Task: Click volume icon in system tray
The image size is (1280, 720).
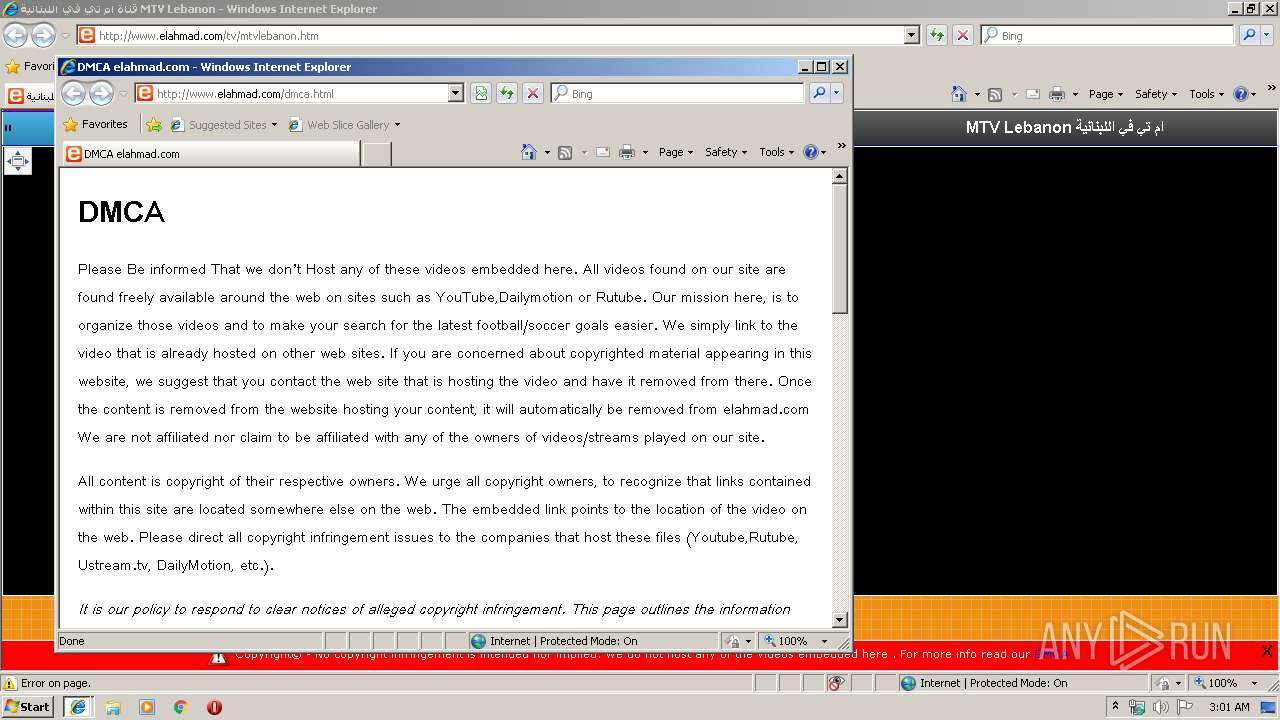Action: [1160, 707]
